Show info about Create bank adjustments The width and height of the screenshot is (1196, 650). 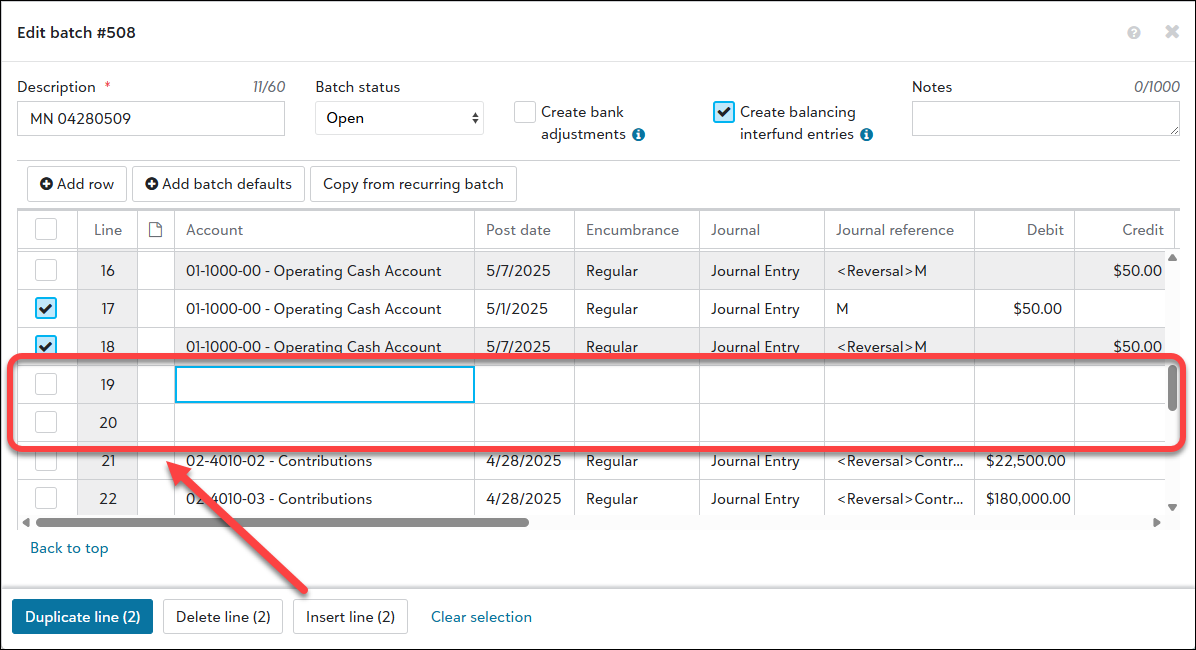tap(638, 134)
